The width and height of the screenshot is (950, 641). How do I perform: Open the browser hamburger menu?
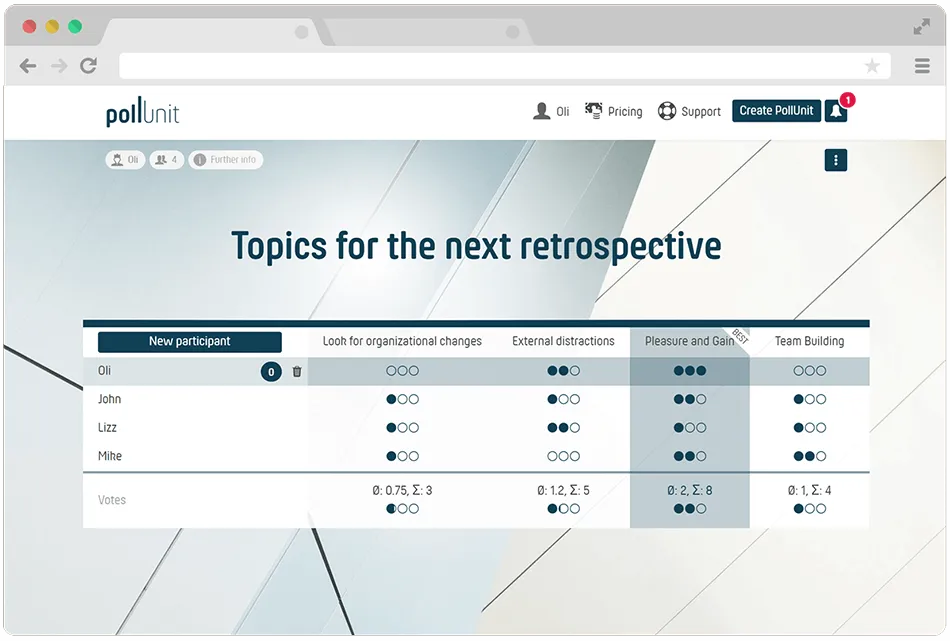(922, 66)
